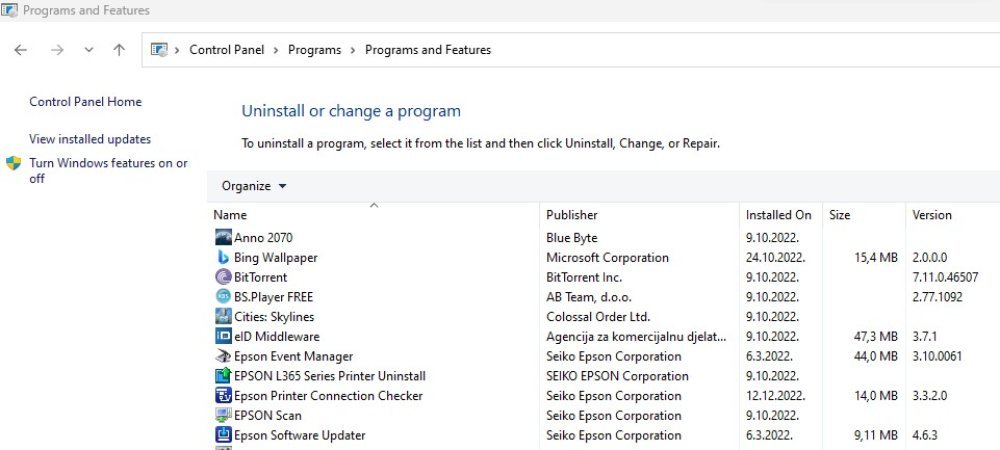Click version 2.77.1092 cell
The height and width of the screenshot is (450, 1000).
click(938, 297)
